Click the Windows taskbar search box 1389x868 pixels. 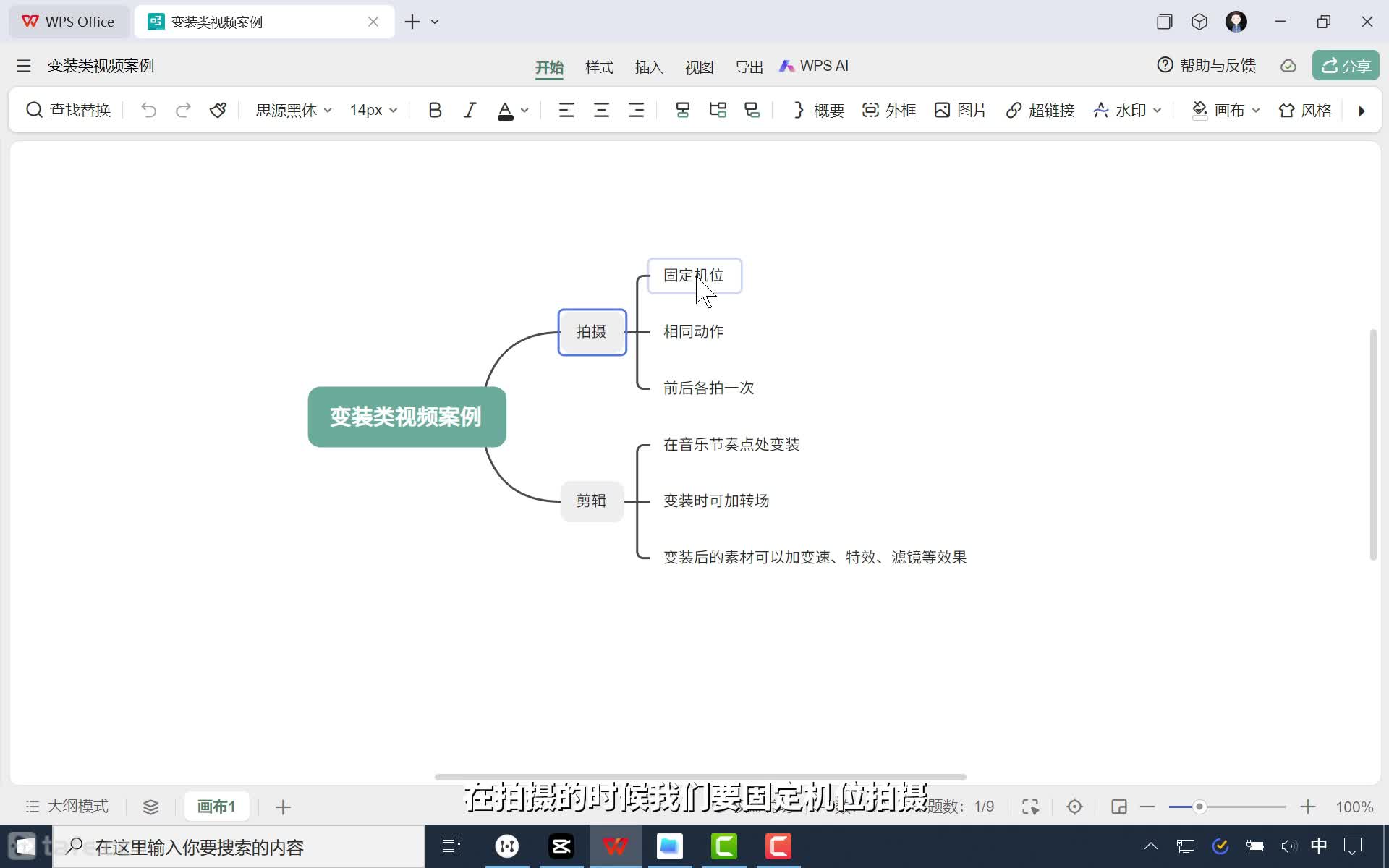(239, 846)
